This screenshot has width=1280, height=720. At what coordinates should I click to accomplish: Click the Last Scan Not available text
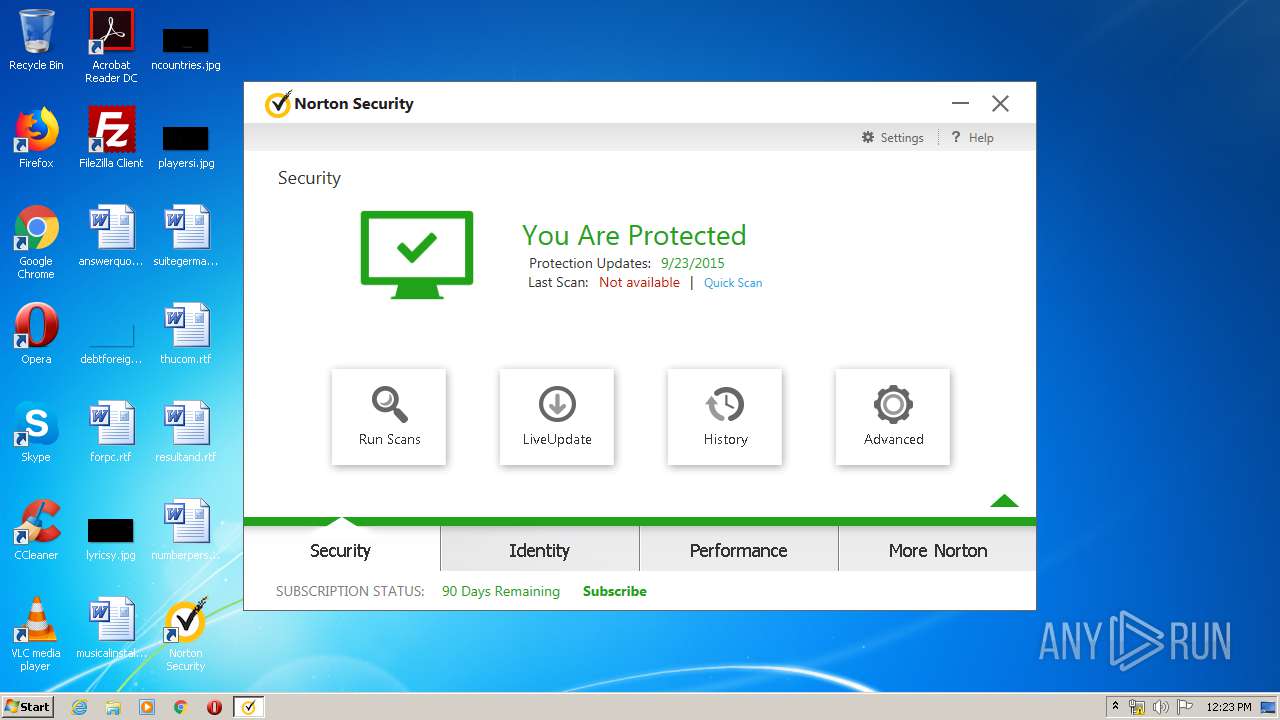(x=639, y=283)
